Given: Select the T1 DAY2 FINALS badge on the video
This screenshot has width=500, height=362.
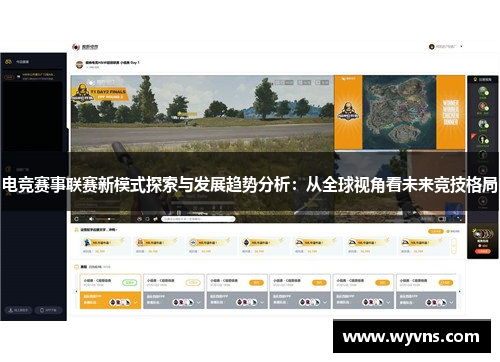Looking at the screenshot, I should click(99, 94).
